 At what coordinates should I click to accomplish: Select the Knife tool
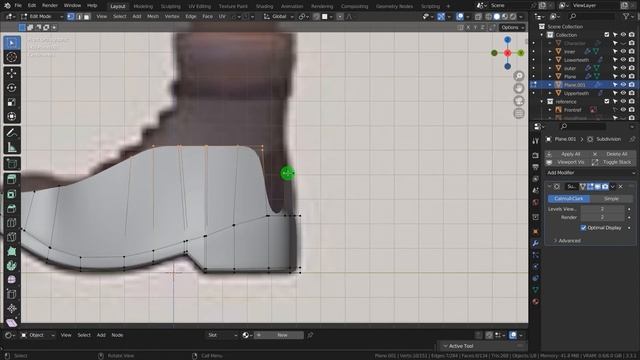pyautogui.click(x=11, y=237)
